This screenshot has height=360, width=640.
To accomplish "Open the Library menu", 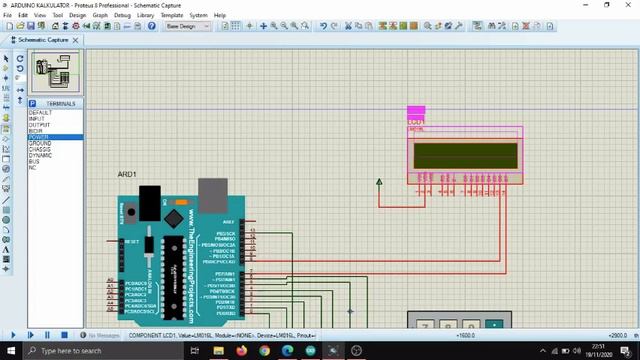I will [x=145, y=15].
